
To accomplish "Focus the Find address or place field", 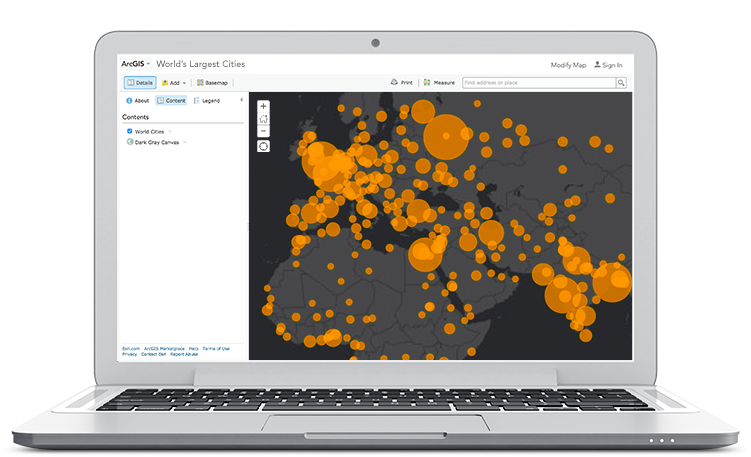I will pos(539,83).
